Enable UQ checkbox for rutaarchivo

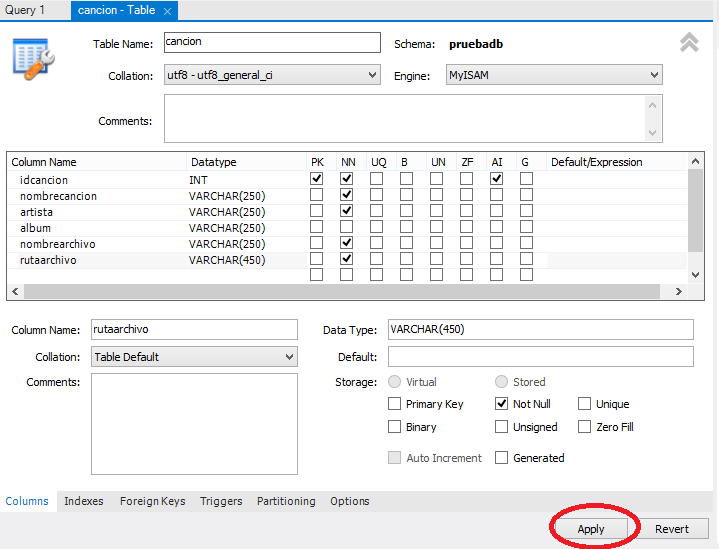click(x=376, y=259)
